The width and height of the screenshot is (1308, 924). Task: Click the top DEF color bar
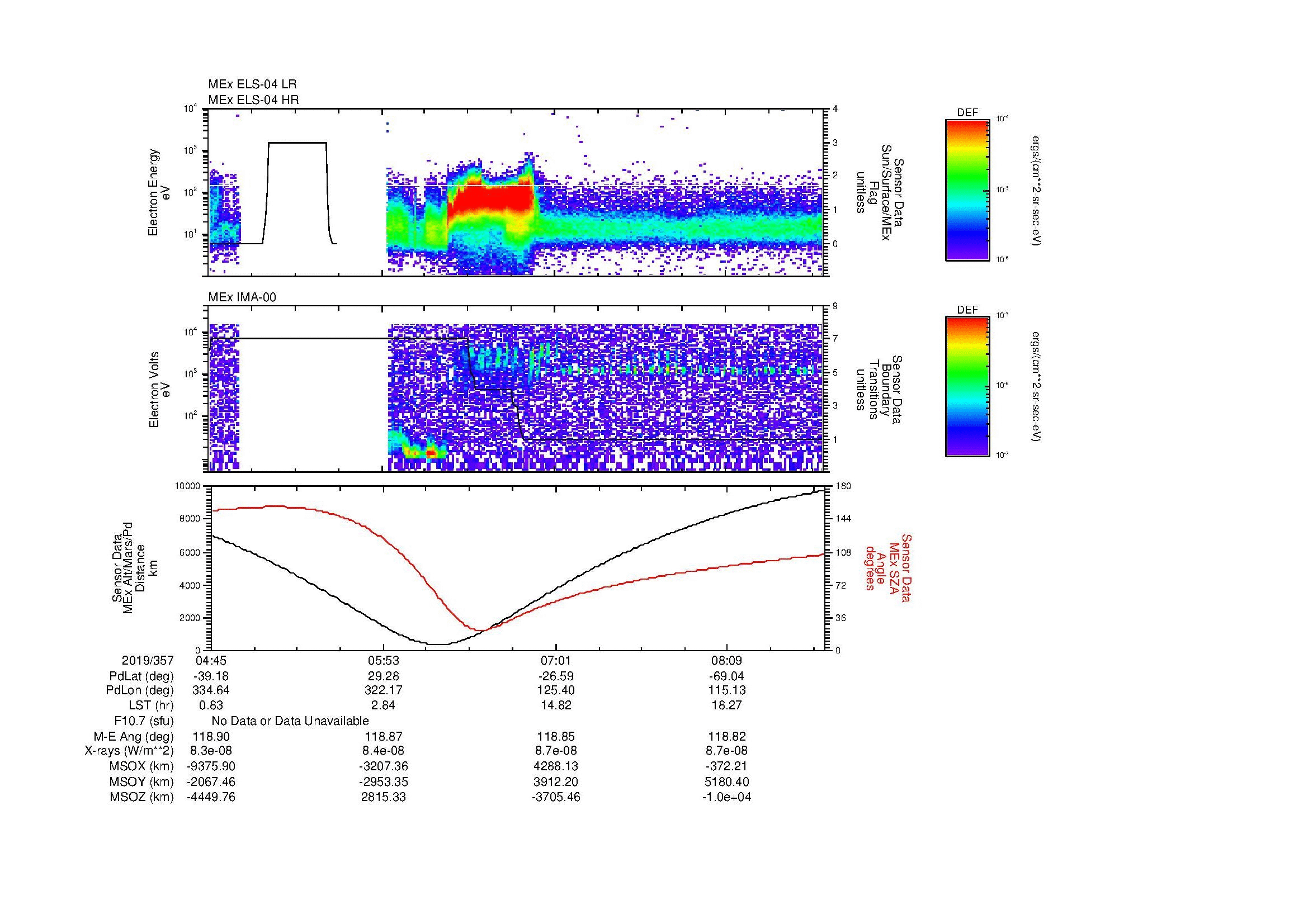[967, 189]
